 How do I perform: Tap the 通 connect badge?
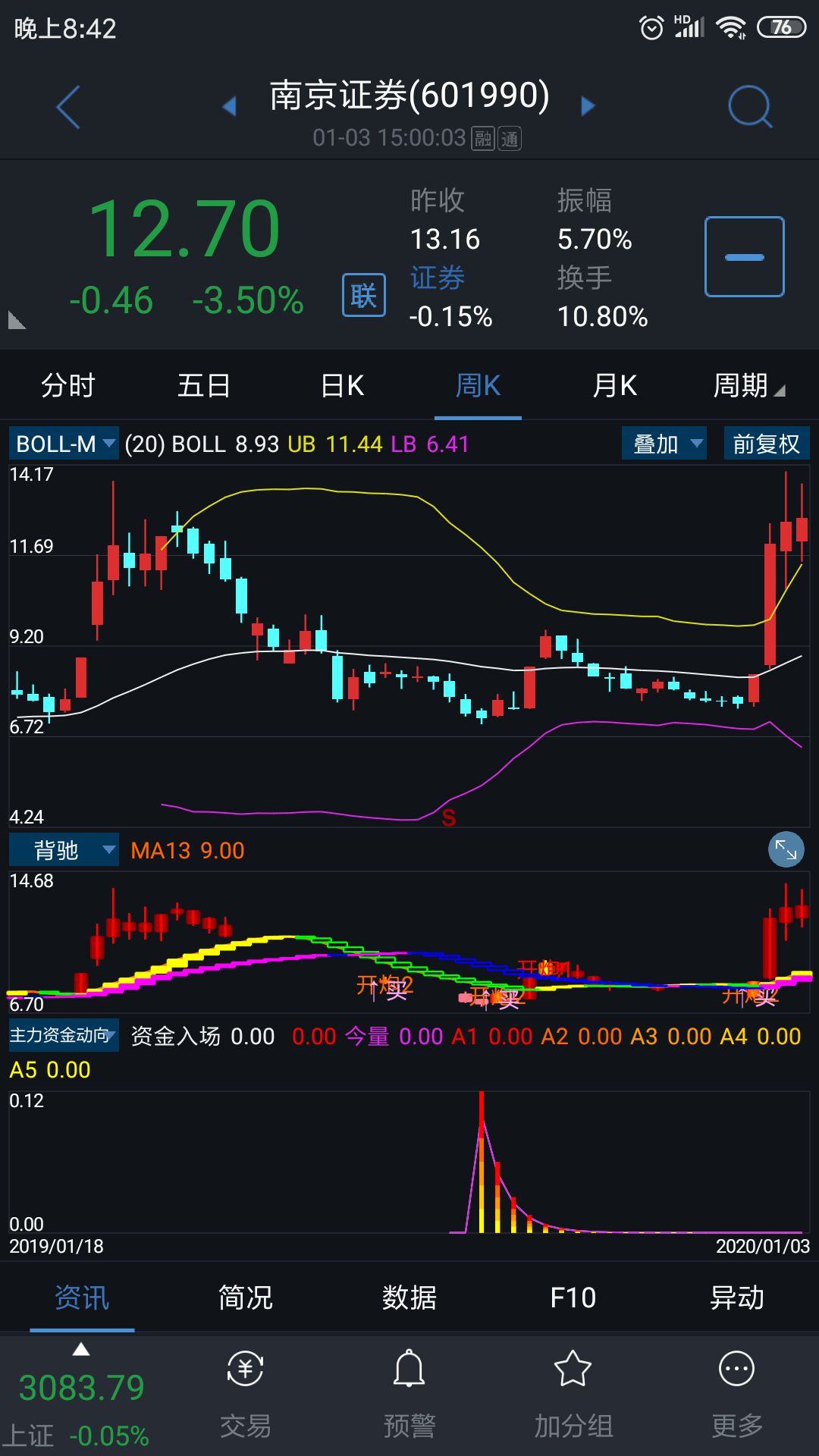point(510,139)
